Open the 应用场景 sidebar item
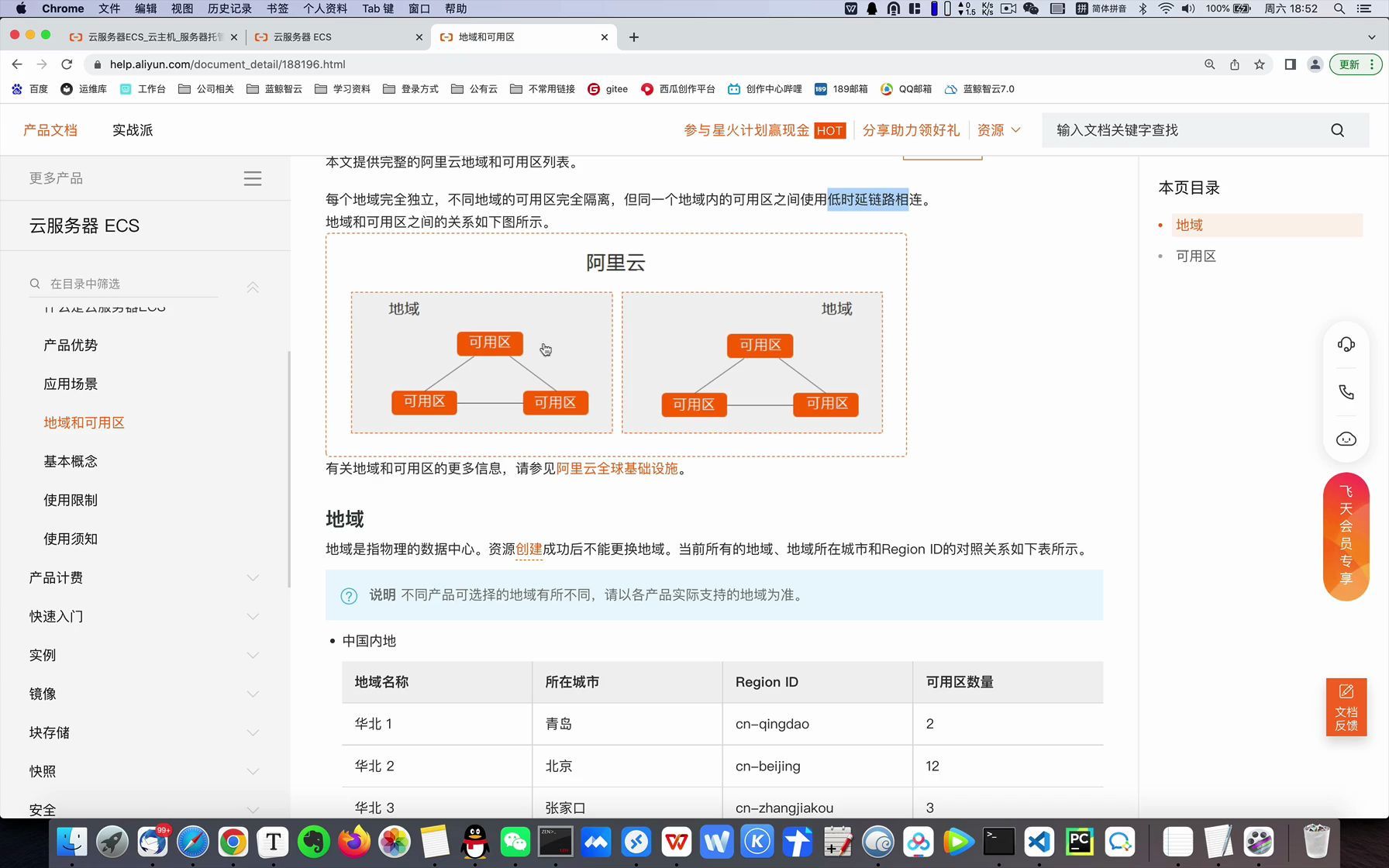Screen dimensions: 1389x868 point(71,384)
